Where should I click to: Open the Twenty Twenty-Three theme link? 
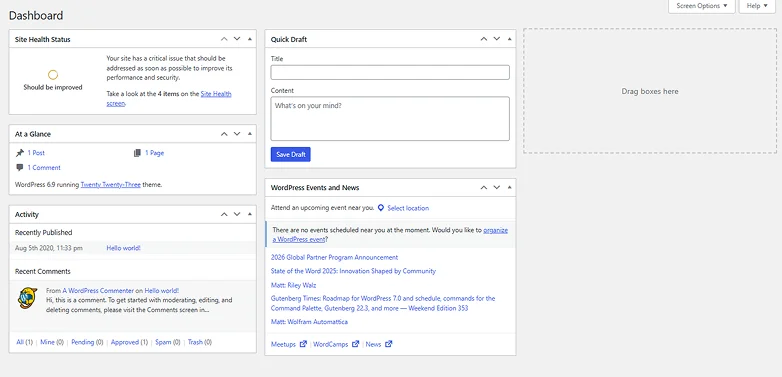coord(111,185)
